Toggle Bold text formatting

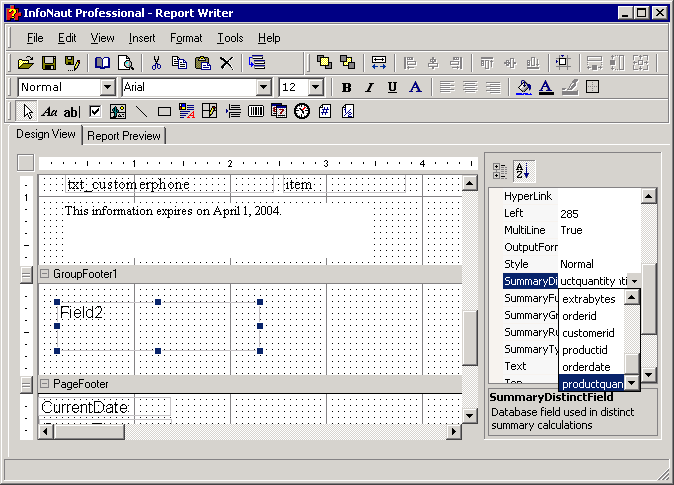coord(346,87)
